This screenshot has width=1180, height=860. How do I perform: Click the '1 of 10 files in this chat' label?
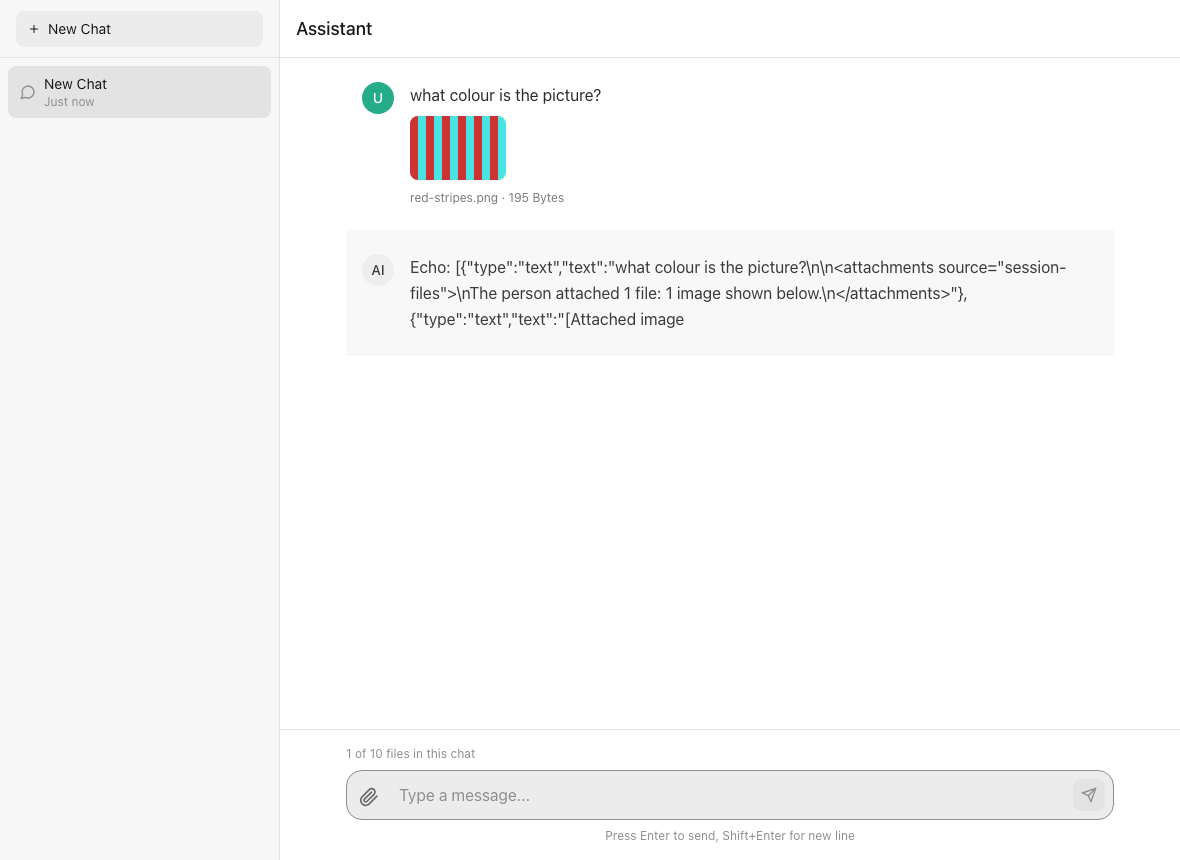point(410,754)
